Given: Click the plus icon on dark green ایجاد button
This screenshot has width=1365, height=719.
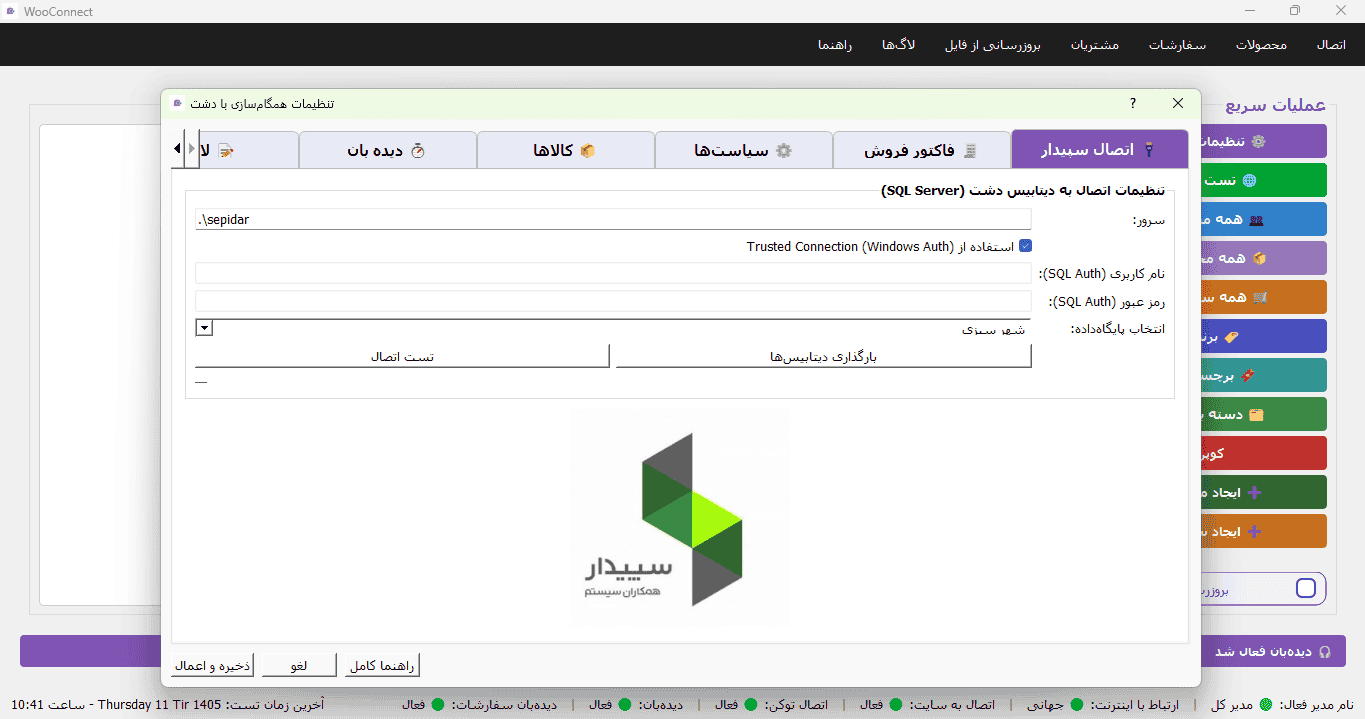Looking at the screenshot, I should point(1256,493).
